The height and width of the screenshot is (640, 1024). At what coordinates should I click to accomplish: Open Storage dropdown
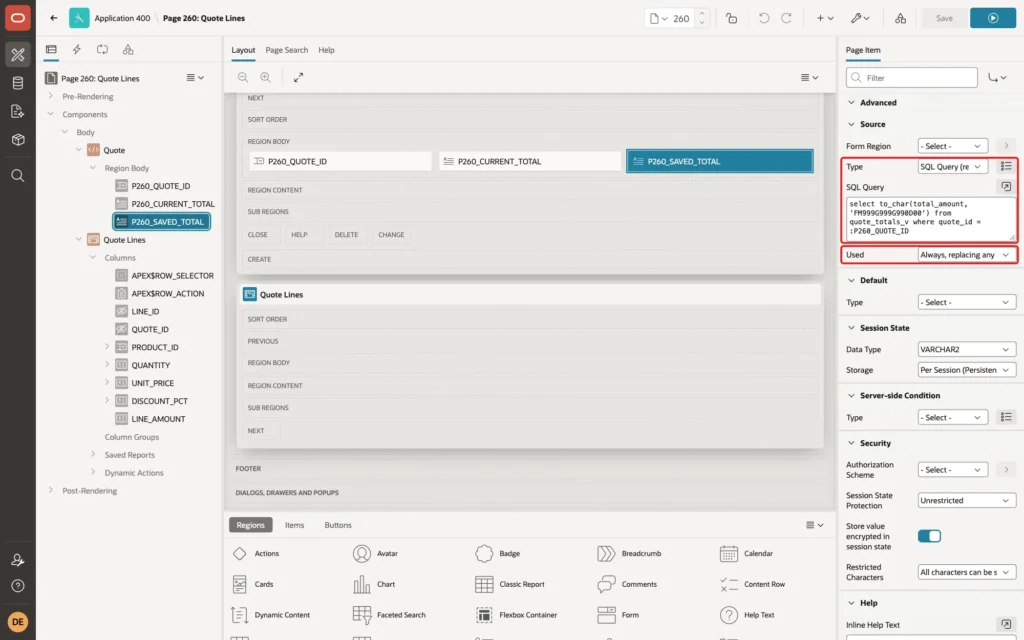tap(967, 370)
